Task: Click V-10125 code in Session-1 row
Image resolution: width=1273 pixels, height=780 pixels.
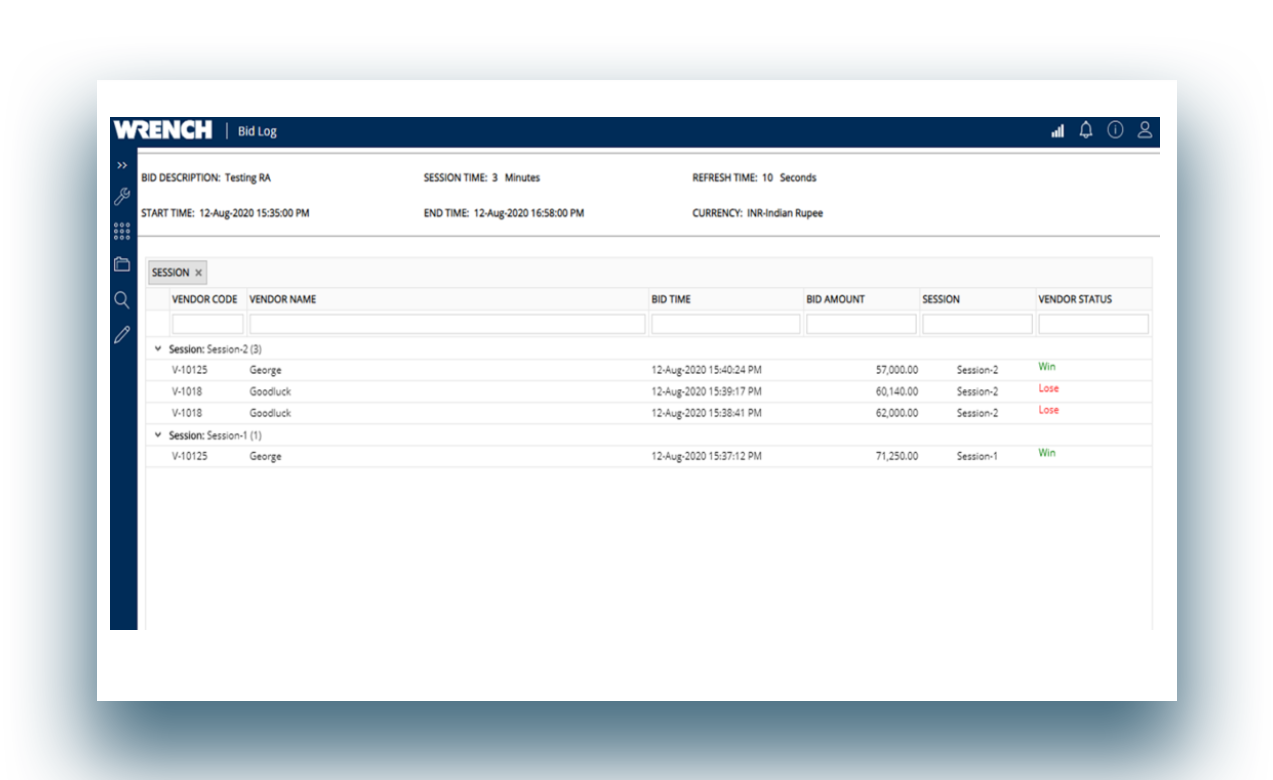Action: pyautogui.click(x=190, y=456)
